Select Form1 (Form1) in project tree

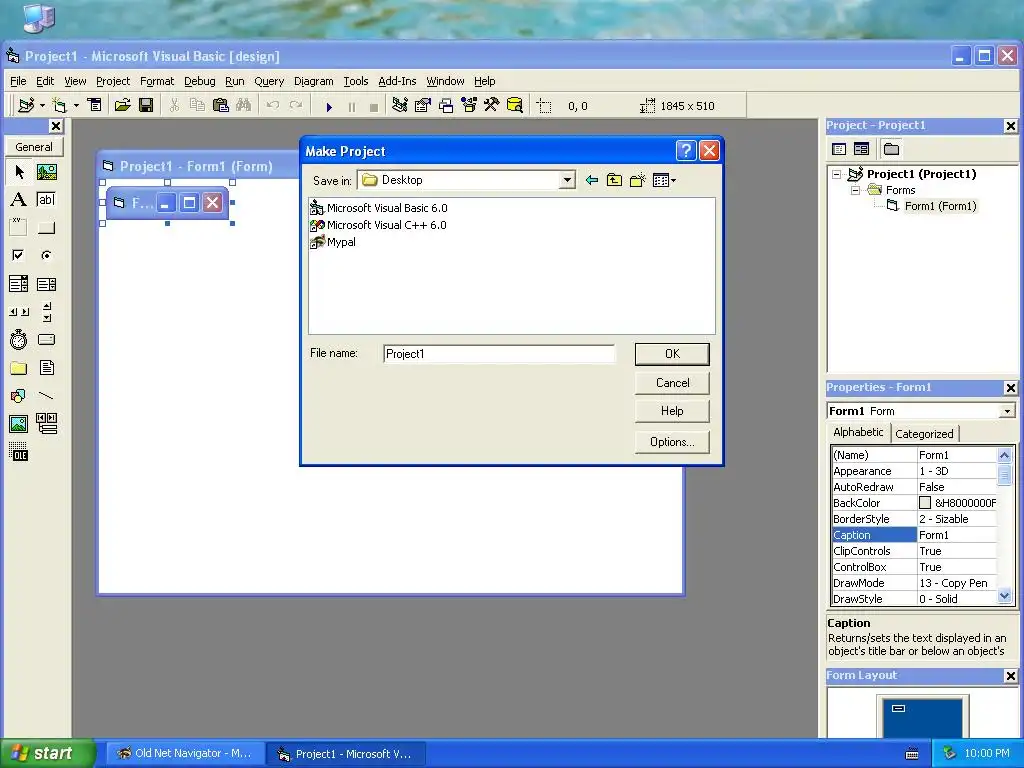click(x=940, y=206)
